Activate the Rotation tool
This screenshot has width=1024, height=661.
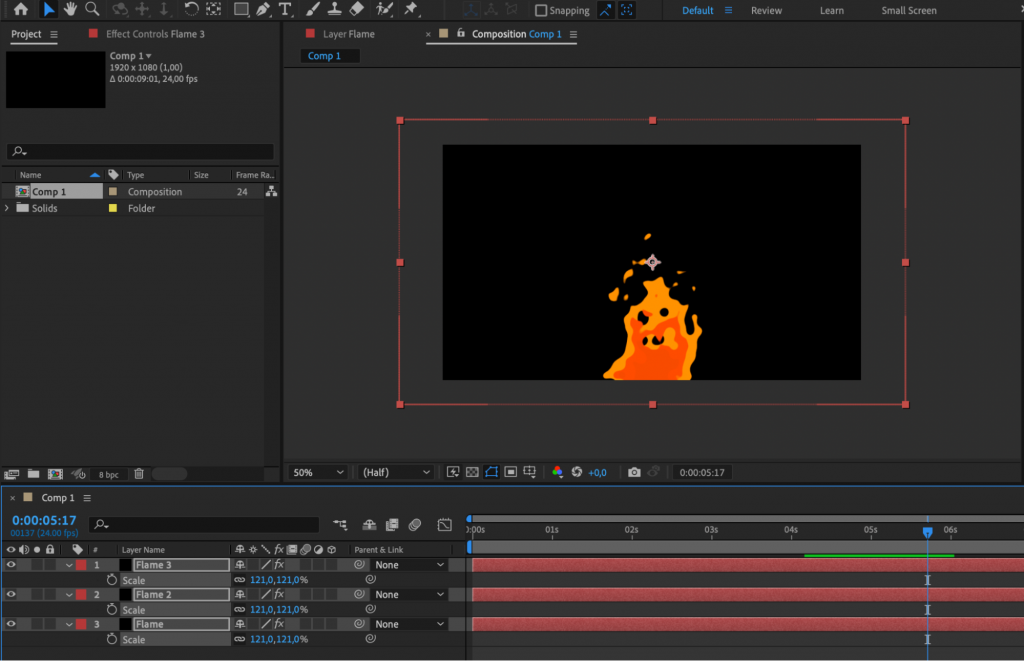[190, 10]
